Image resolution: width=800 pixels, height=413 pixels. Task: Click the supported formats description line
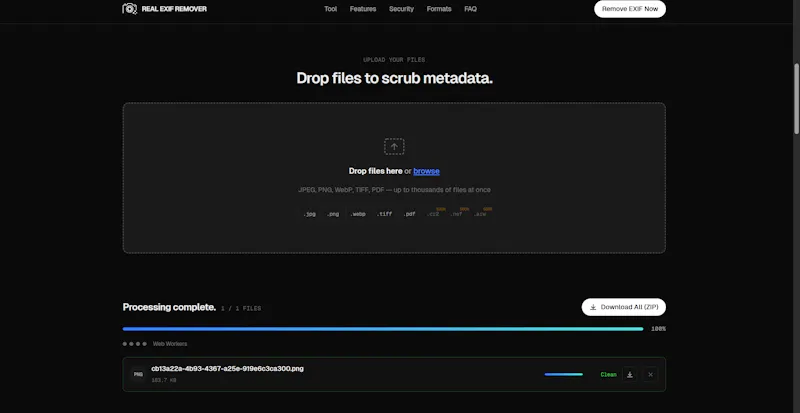pyautogui.click(x=394, y=190)
